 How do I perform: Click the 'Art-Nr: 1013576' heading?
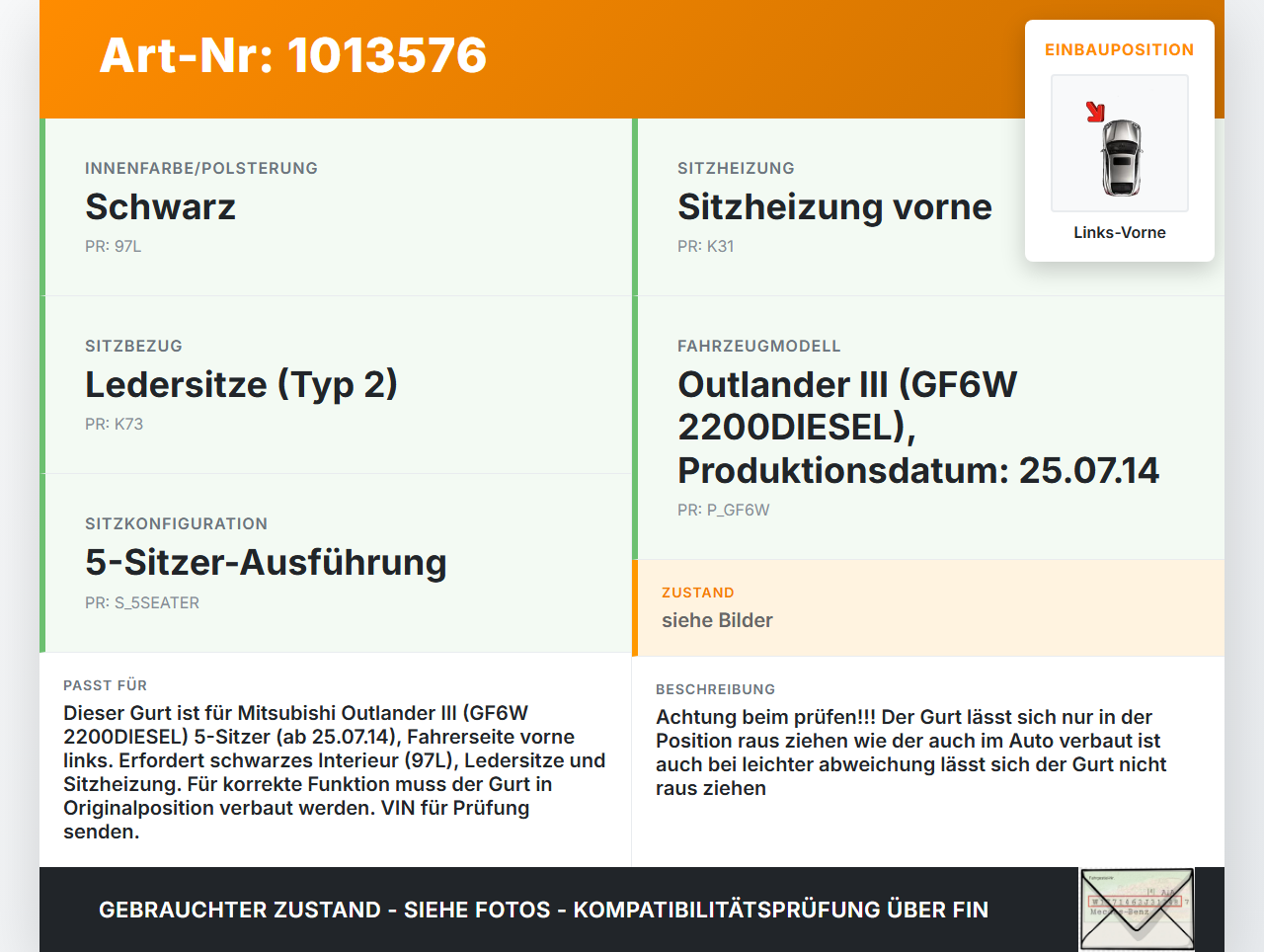293,55
